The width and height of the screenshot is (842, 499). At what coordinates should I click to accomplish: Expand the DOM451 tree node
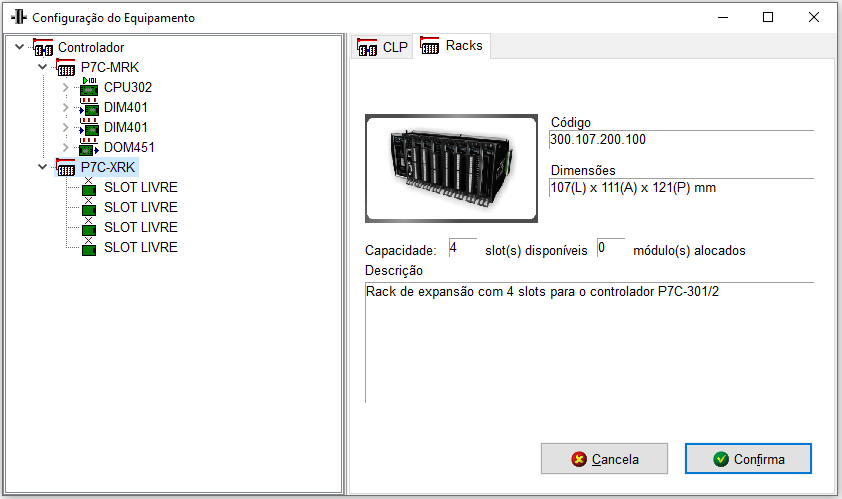66,147
